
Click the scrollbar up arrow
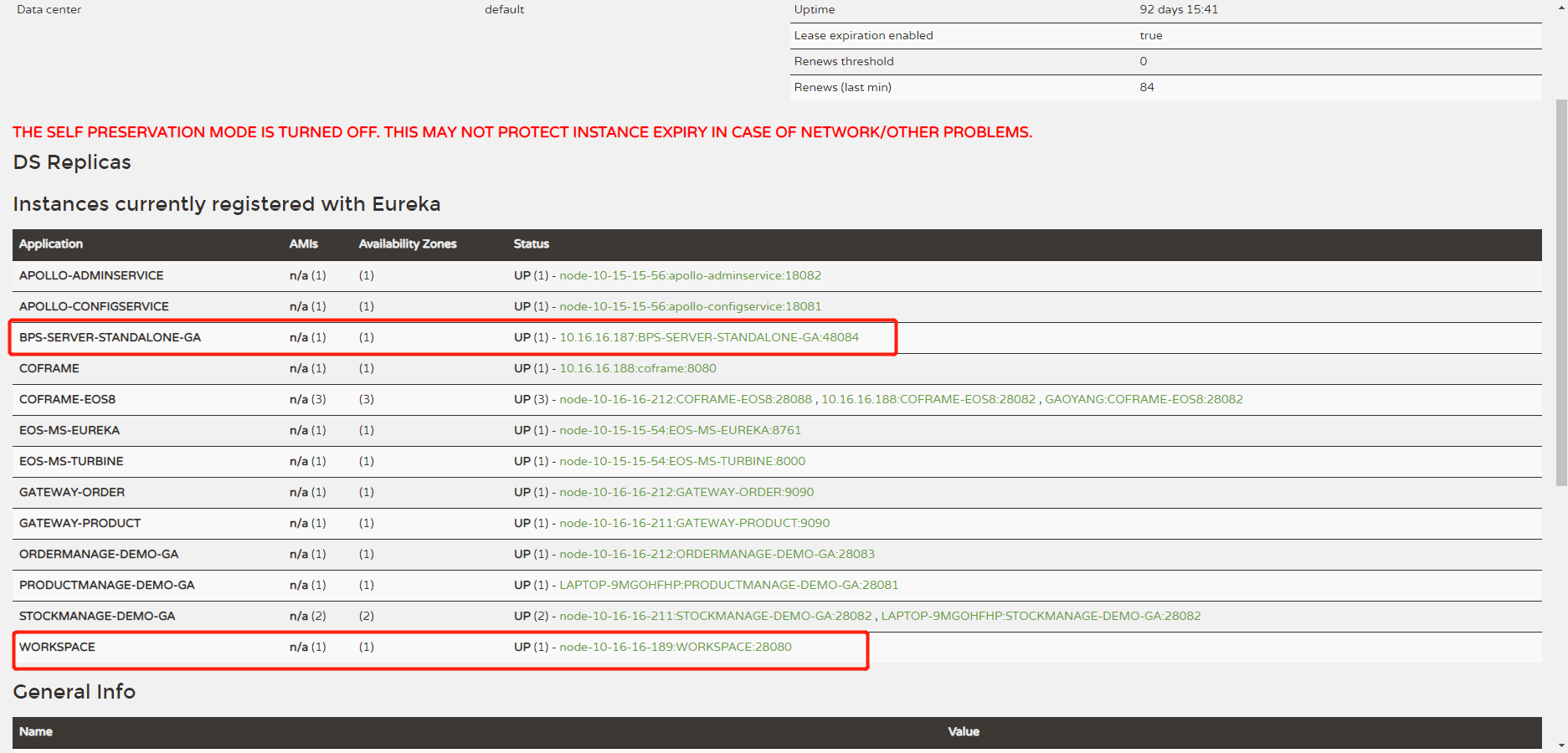1561,7
